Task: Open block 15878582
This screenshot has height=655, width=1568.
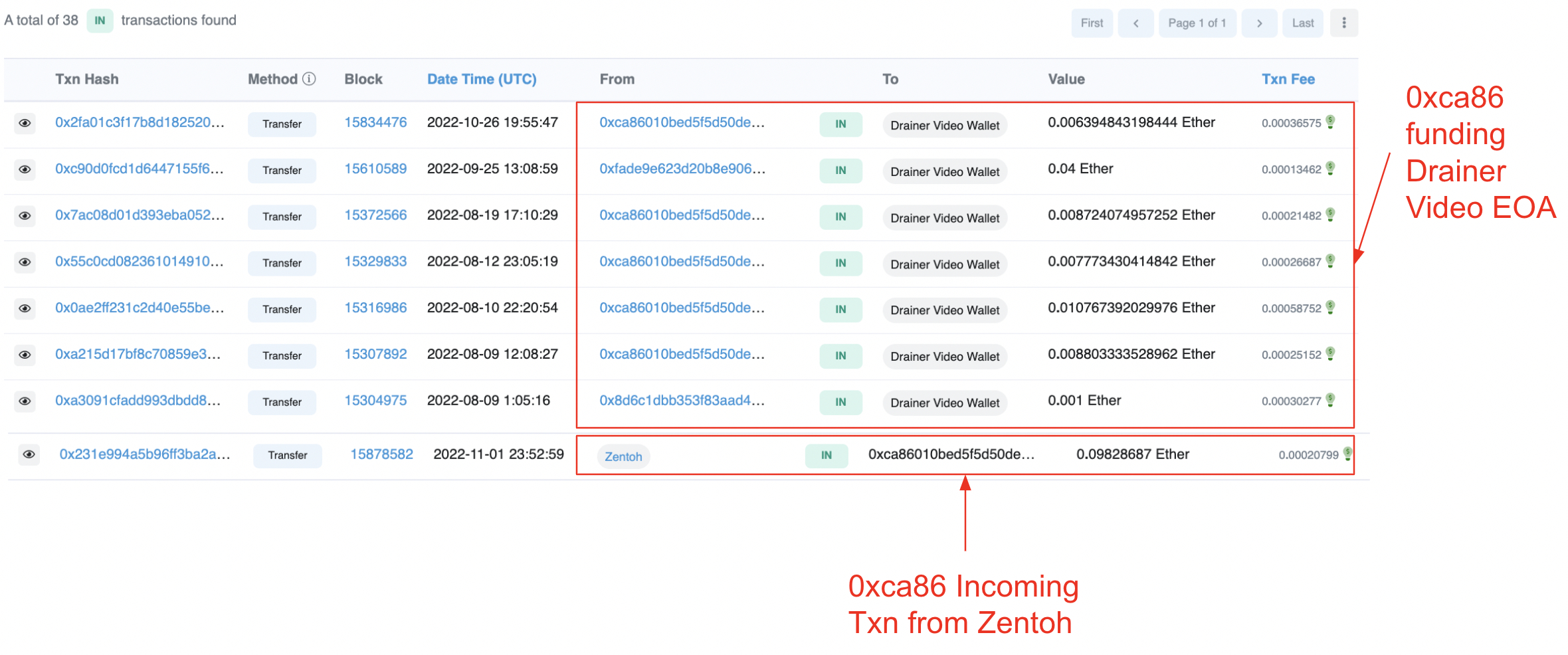Action: 381,454
